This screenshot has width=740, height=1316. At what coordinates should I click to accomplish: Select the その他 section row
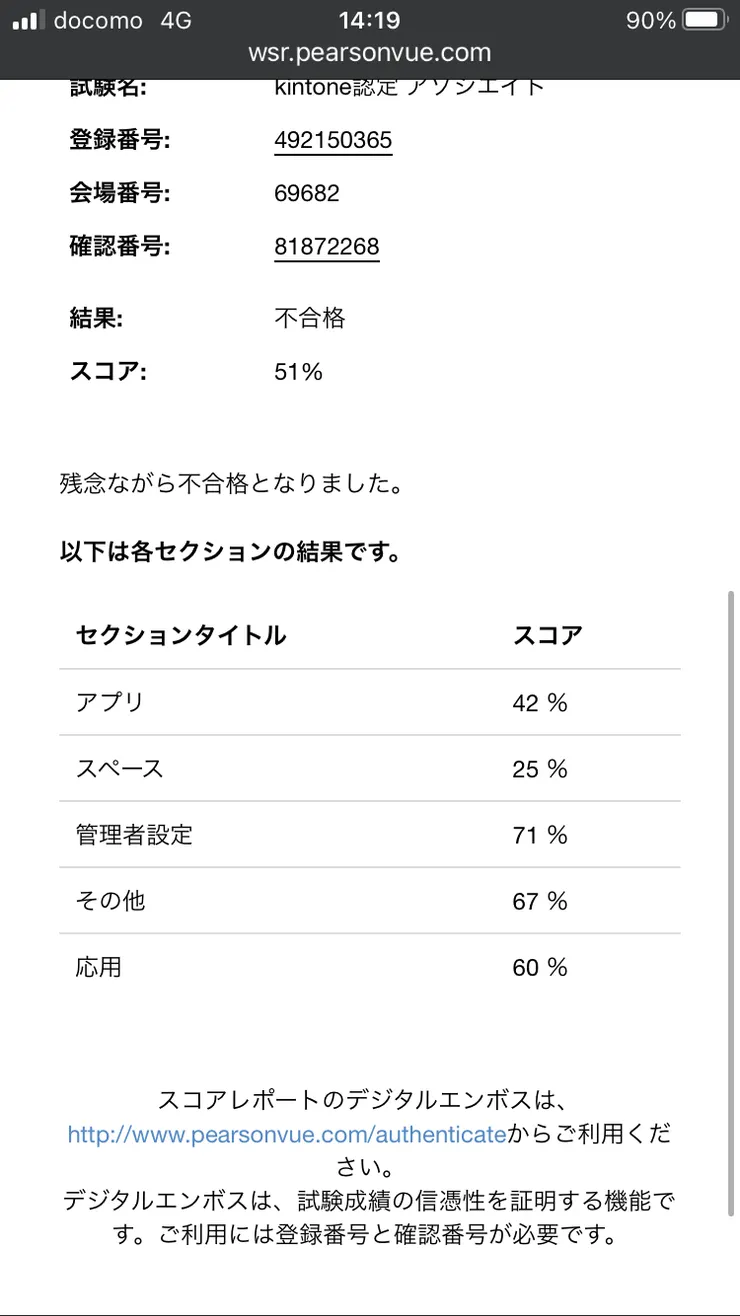(x=369, y=901)
